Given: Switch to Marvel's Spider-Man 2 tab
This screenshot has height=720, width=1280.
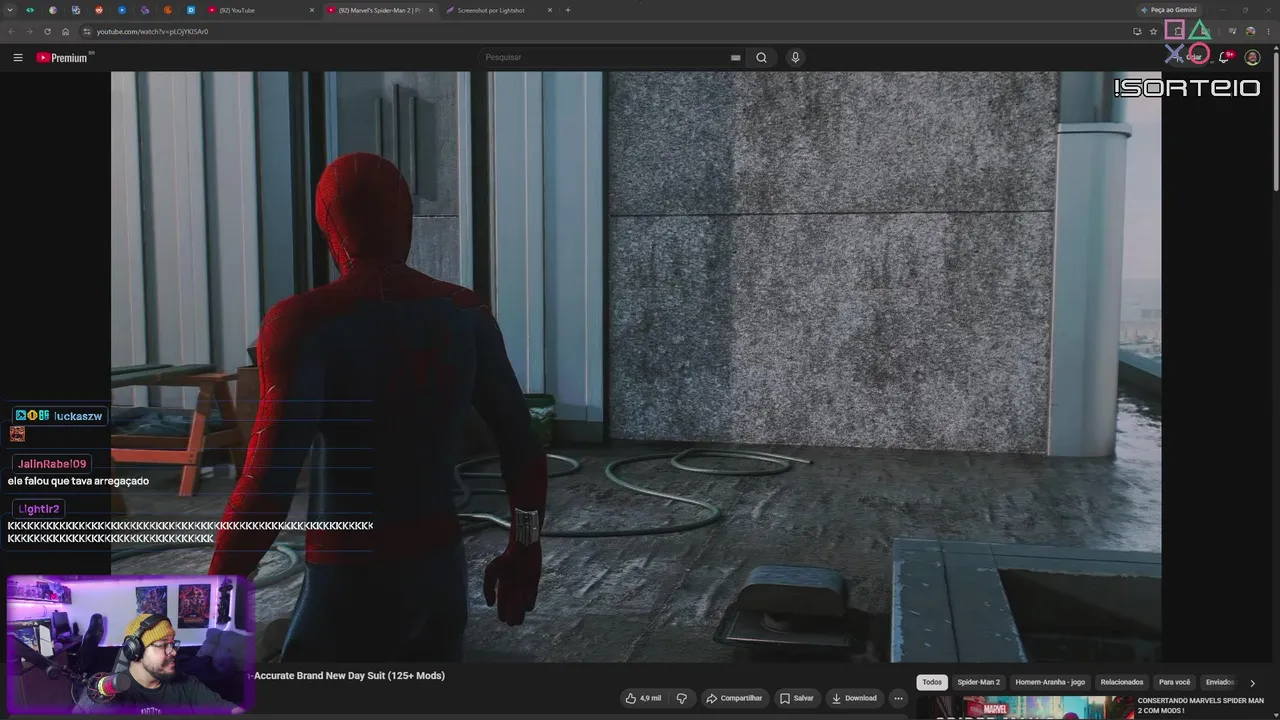Looking at the screenshot, I should (381, 10).
